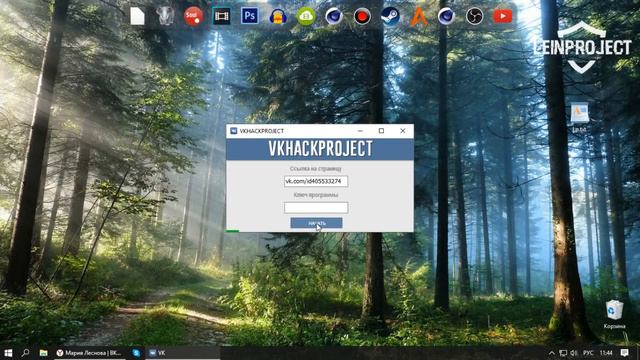Screen dimensions: 640x360
Task: Open the YouTube dock icon
Action: click(502, 16)
